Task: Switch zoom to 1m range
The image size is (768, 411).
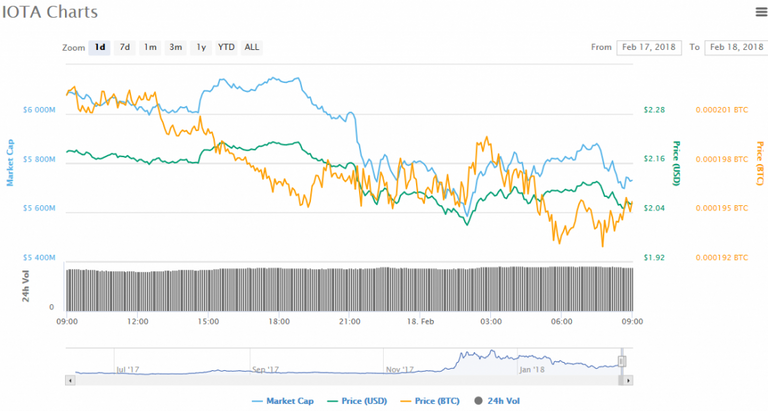Action: click(x=150, y=48)
